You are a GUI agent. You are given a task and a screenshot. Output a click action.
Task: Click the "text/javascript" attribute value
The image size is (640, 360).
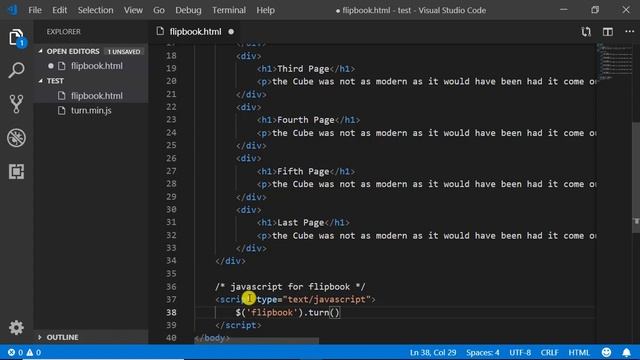pyautogui.click(x=327, y=300)
